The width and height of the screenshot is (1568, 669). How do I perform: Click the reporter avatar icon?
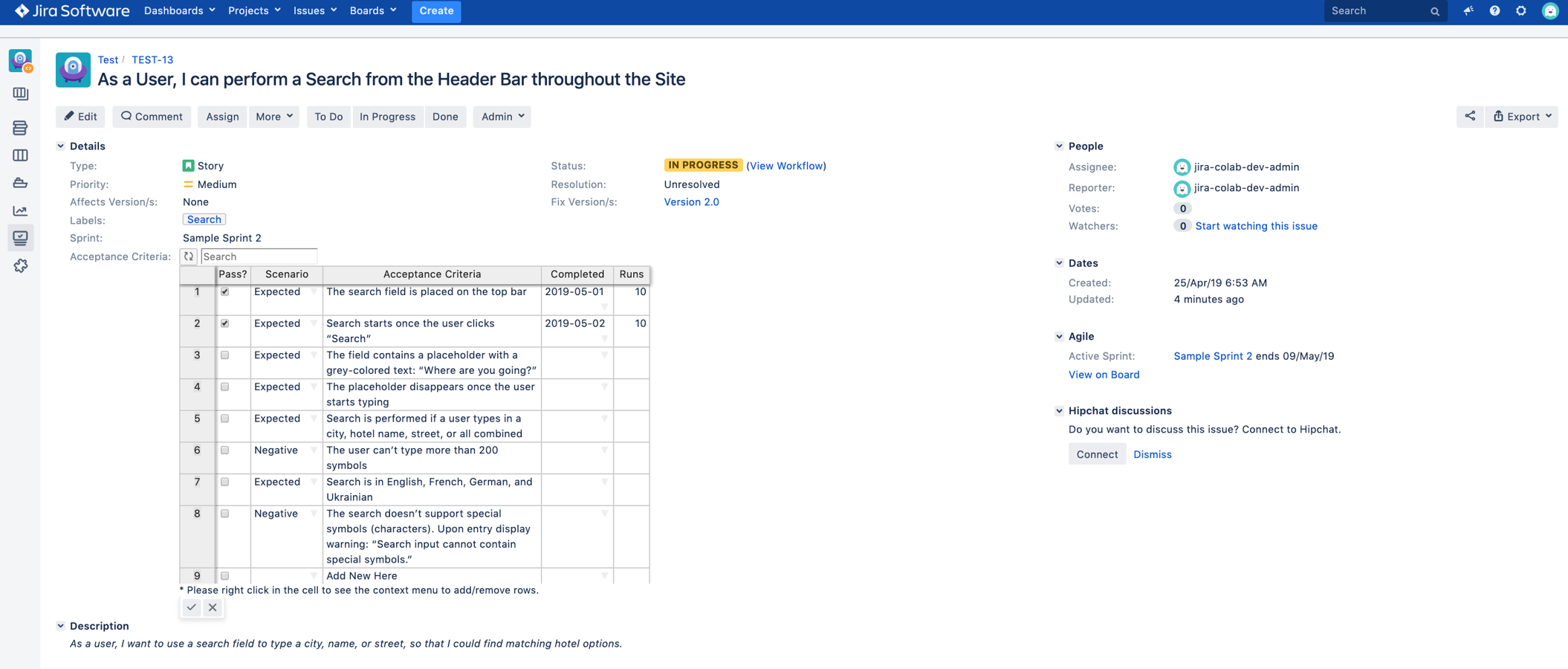(1182, 188)
